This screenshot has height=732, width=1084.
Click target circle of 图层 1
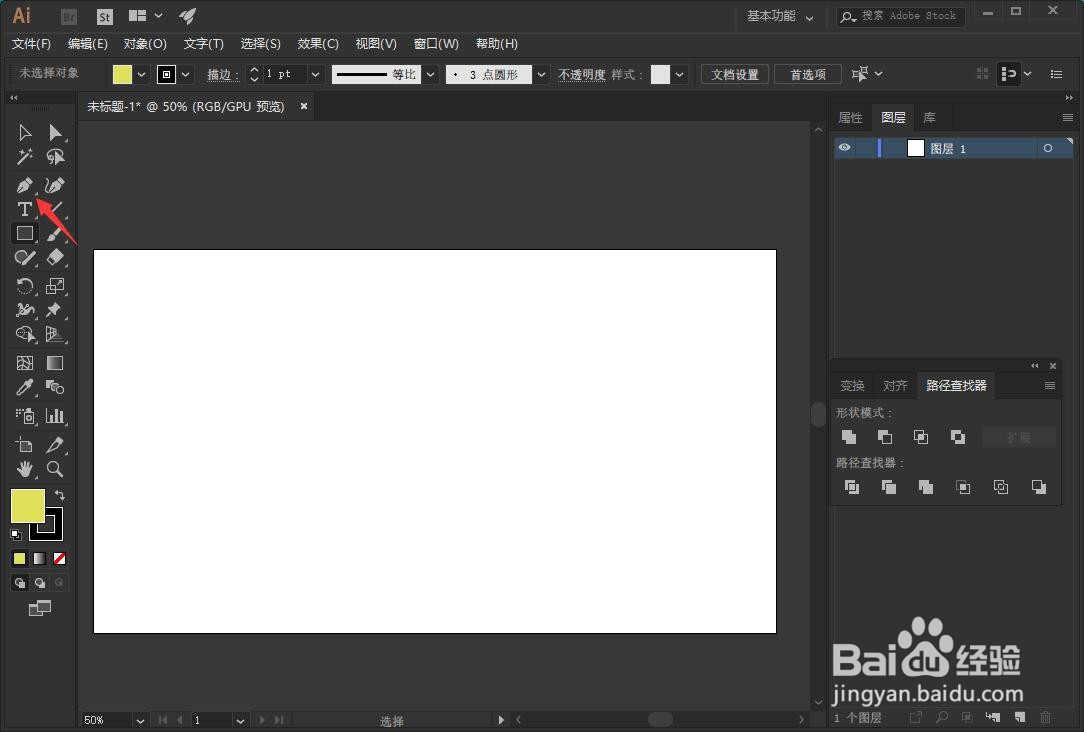pyautogui.click(x=1048, y=148)
